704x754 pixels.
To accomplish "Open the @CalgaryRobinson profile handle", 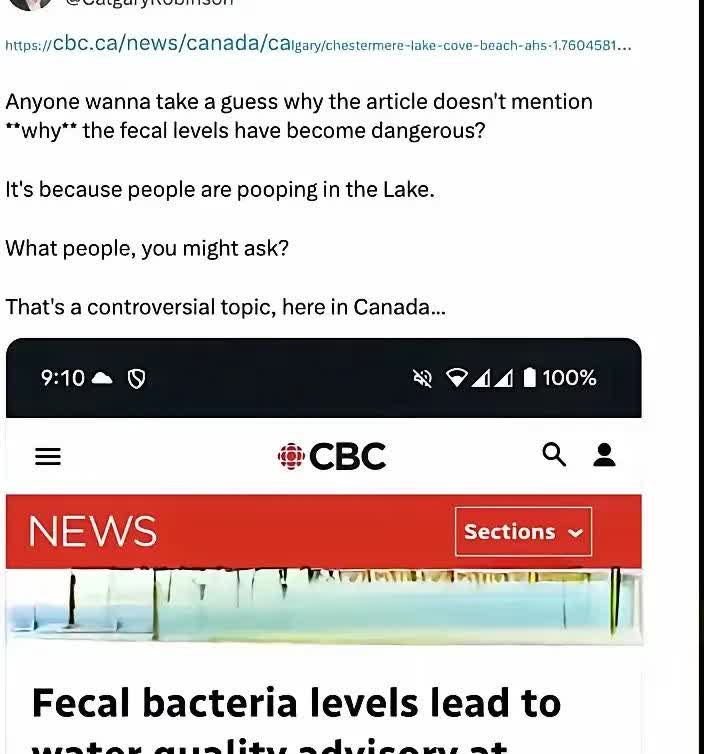I will (149, 2).
